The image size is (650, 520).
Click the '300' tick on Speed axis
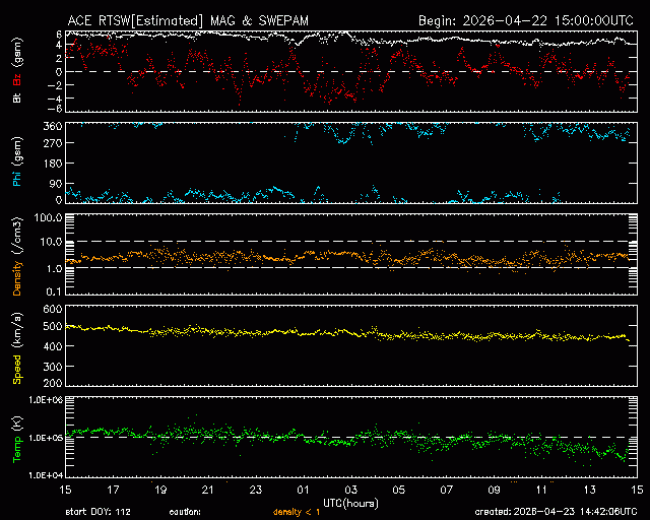[53, 367]
